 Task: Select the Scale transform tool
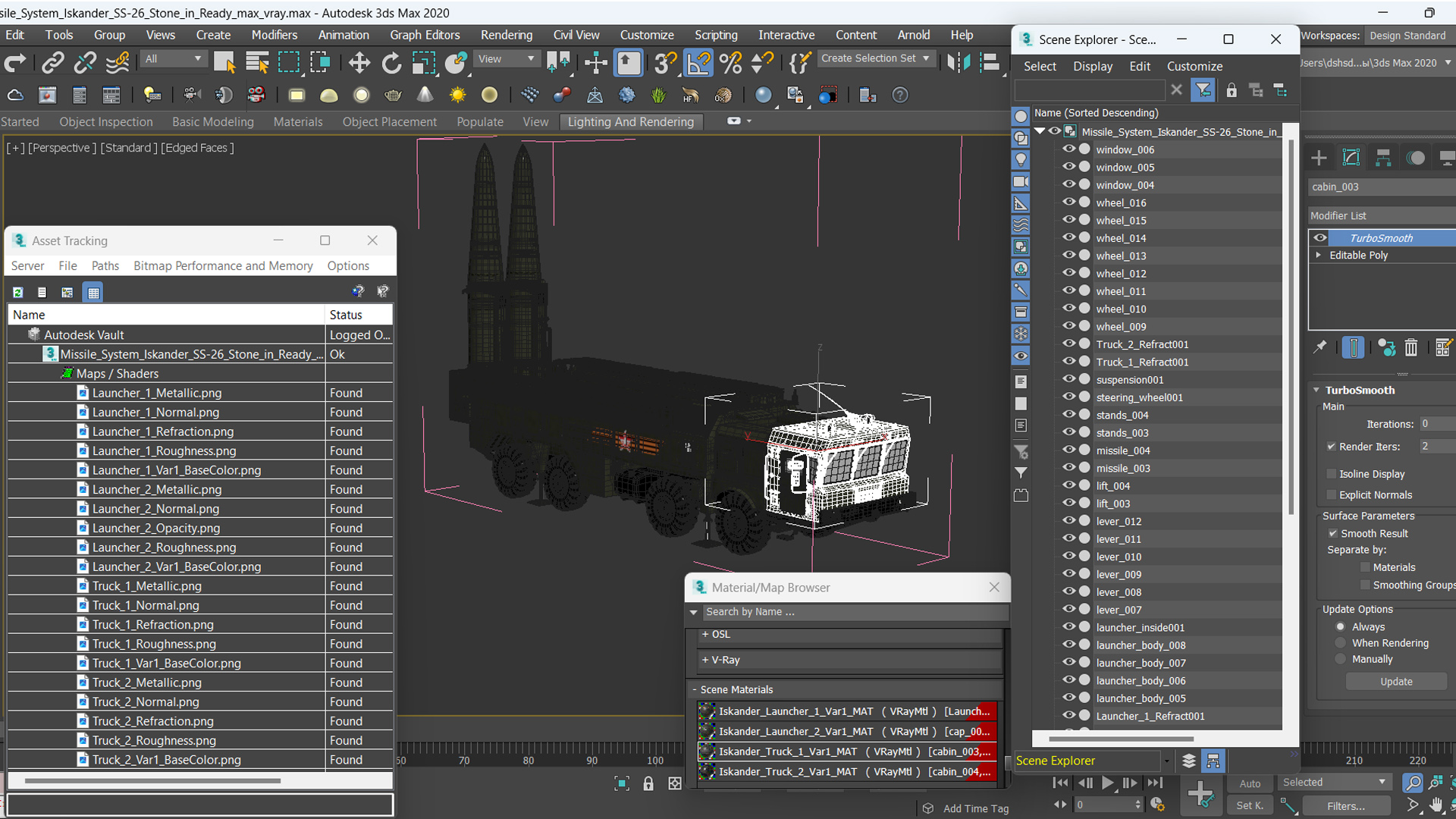tap(423, 63)
